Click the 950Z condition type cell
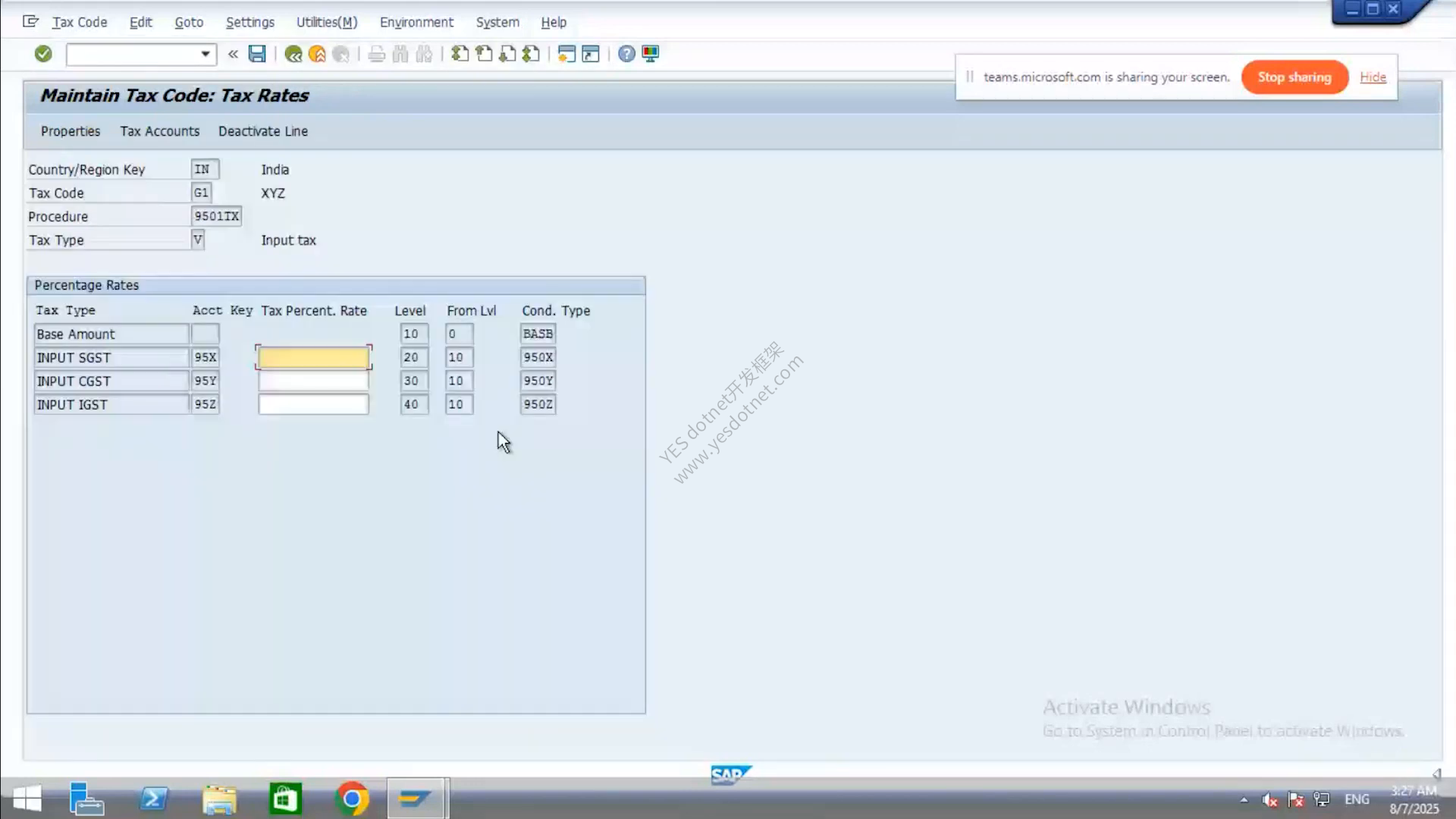 [538, 404]
